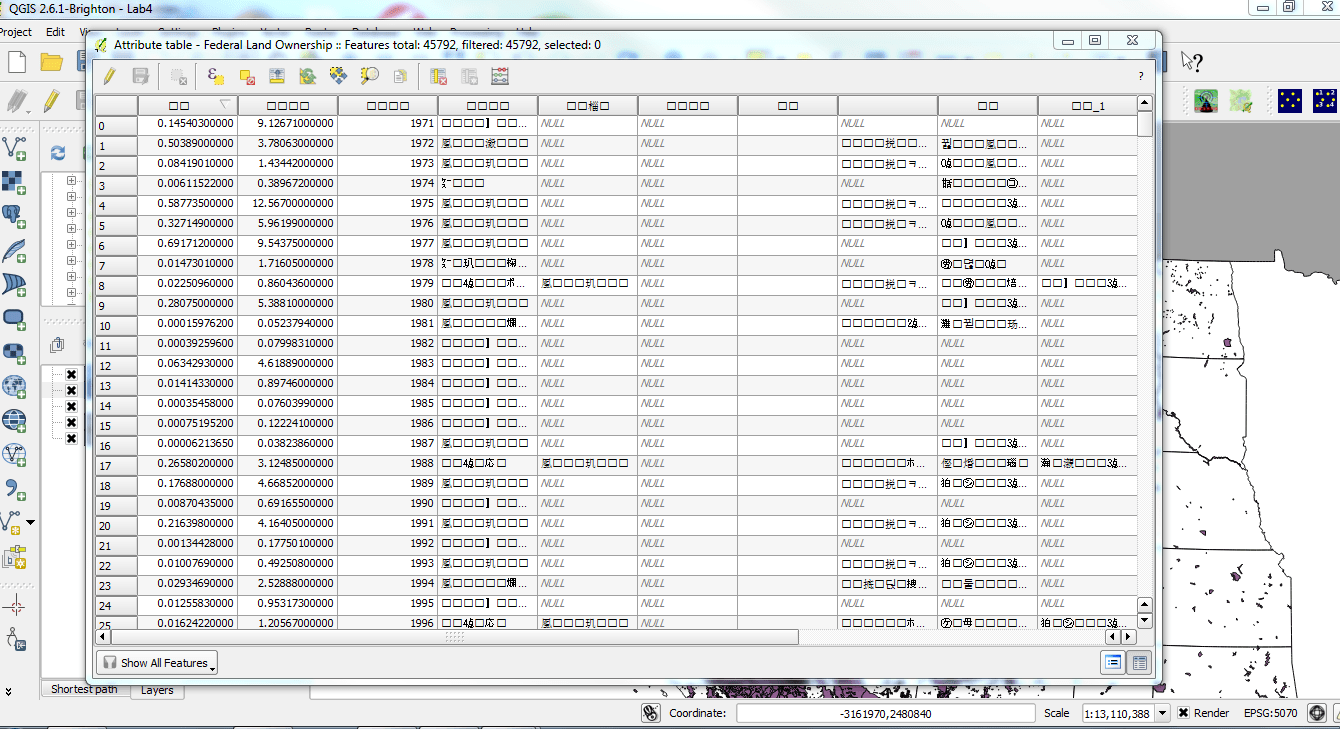Open the Project menu
The height and width of the screenshot is (729, 1340).
pos(15,32)
